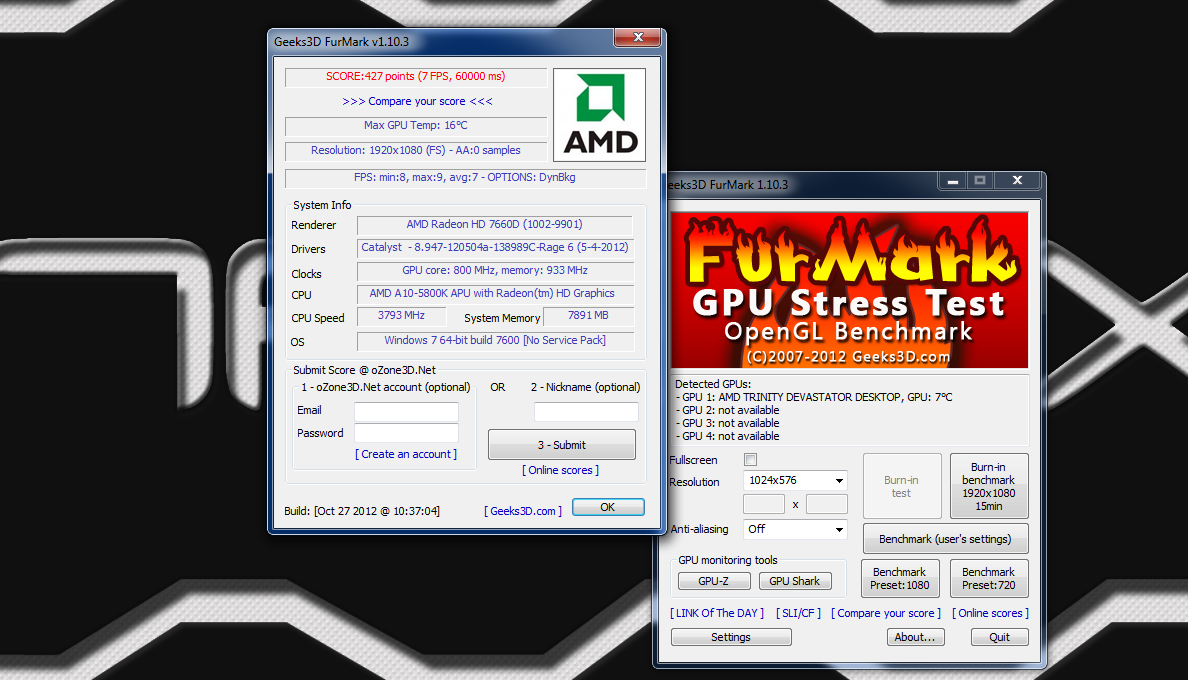The image size is (1188, 680).
Task: Click the Max GPU Temp: 16°C text
Action: pos(416,126)
